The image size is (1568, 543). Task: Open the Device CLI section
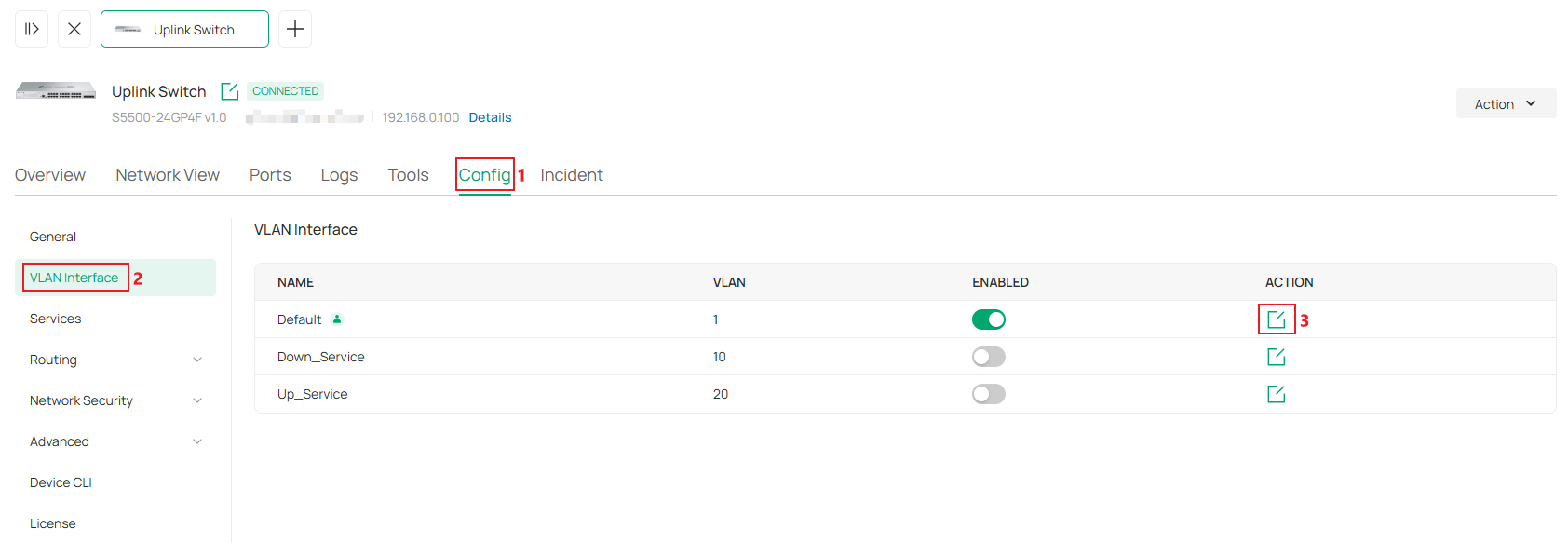point(60,482)
